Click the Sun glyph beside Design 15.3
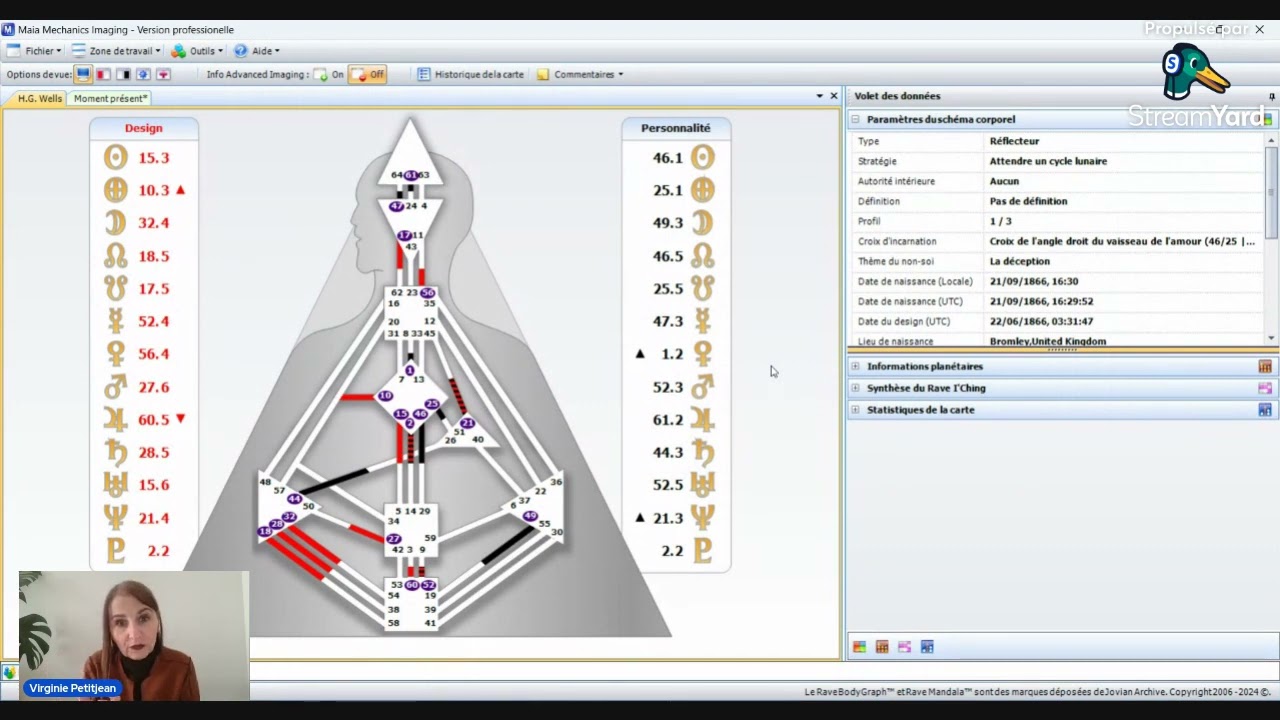The height and width of the screenshot is (720, 1280). (116, 157)
